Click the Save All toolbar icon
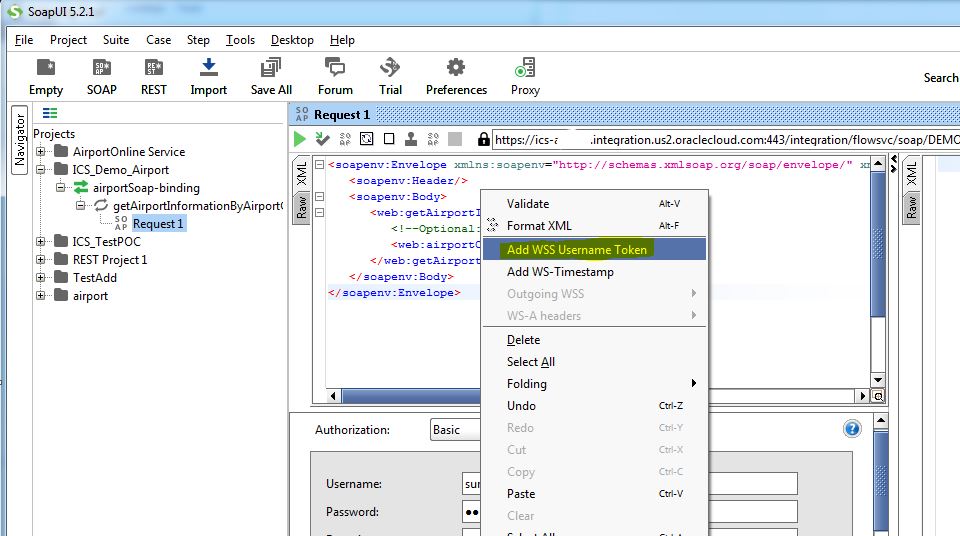The width and height of the screenshot is (960, 536). click(271, 67)
